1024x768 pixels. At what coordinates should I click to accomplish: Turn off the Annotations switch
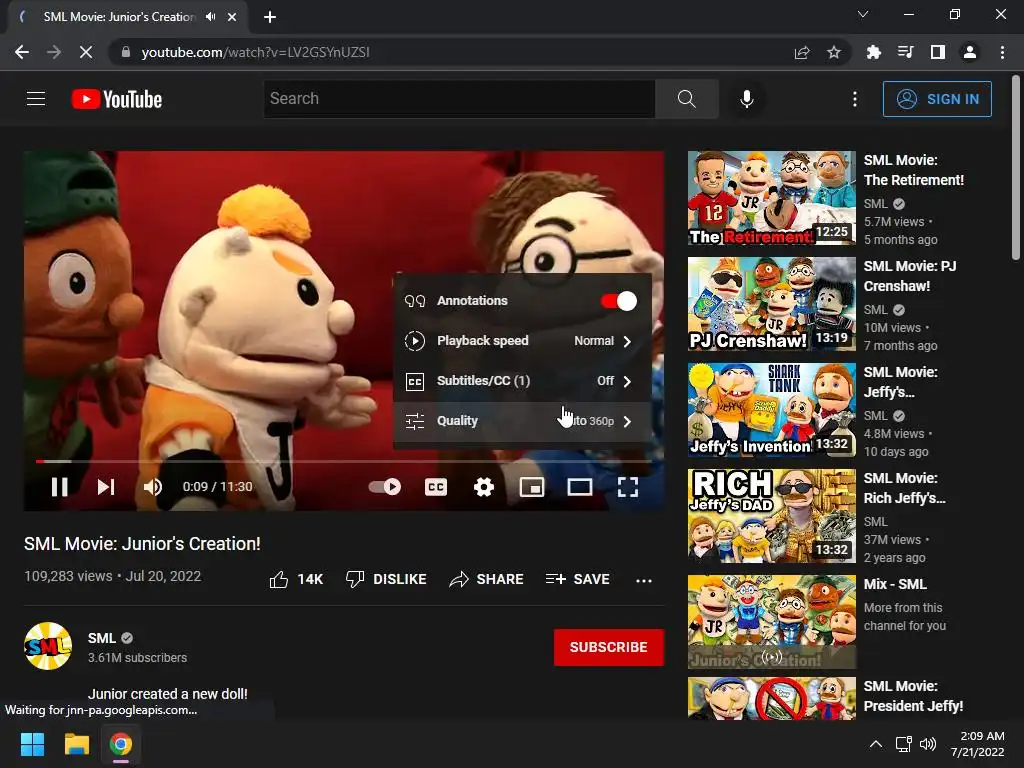click(x=618, y=301)
